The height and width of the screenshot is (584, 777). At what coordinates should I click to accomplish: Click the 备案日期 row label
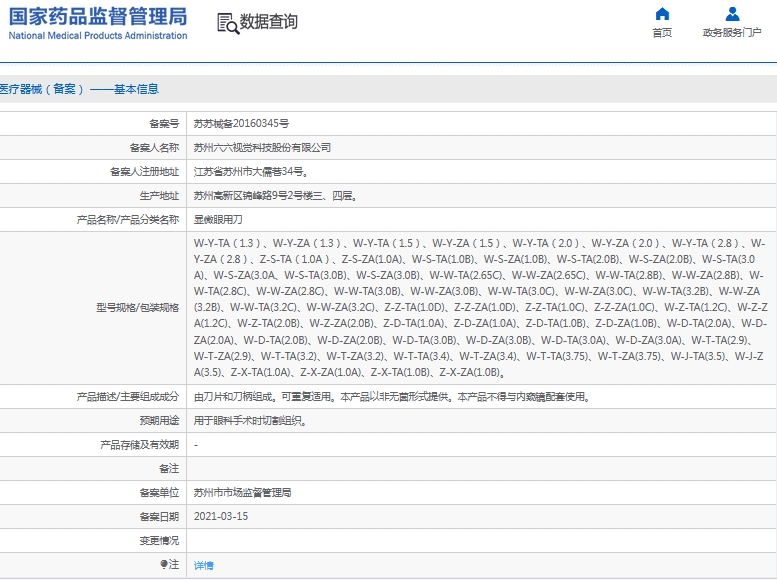pos(159,516)
